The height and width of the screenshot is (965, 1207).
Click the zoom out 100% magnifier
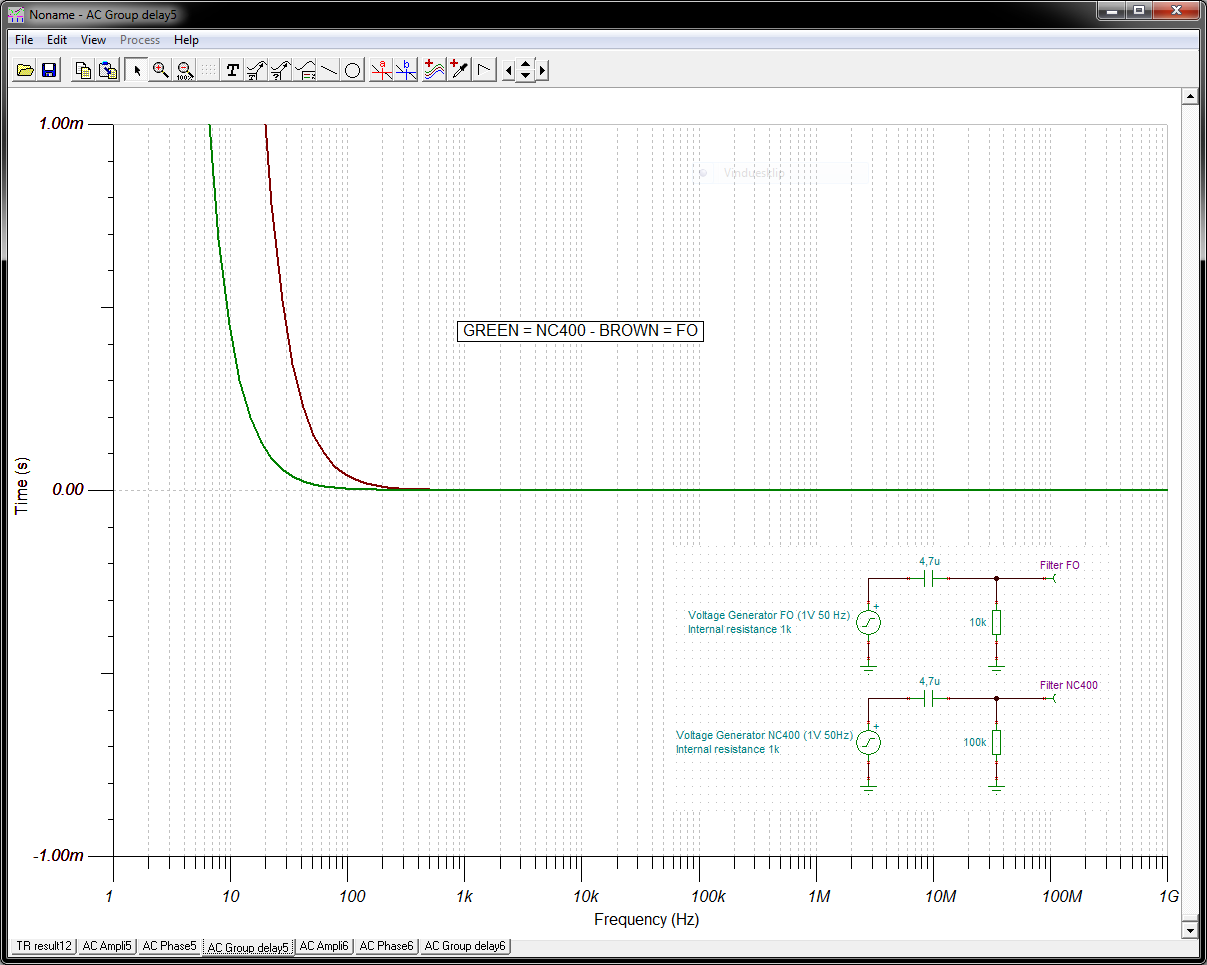pos(184,70)
